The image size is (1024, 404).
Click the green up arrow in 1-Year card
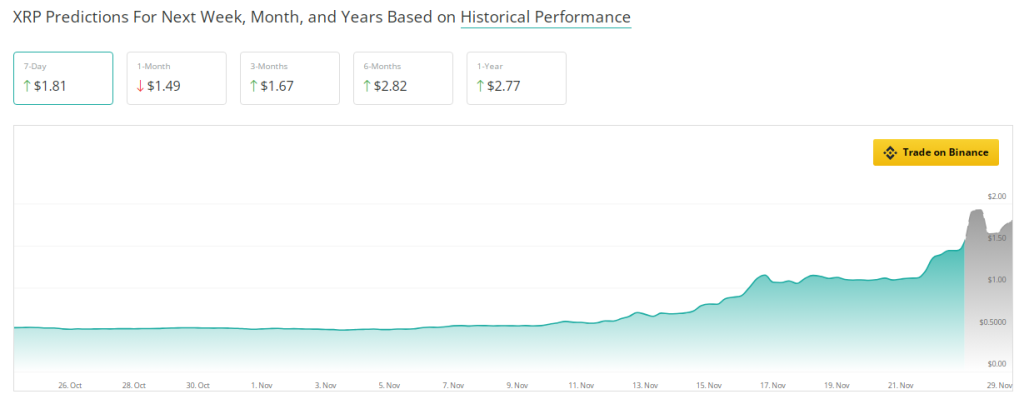point(480,86)
